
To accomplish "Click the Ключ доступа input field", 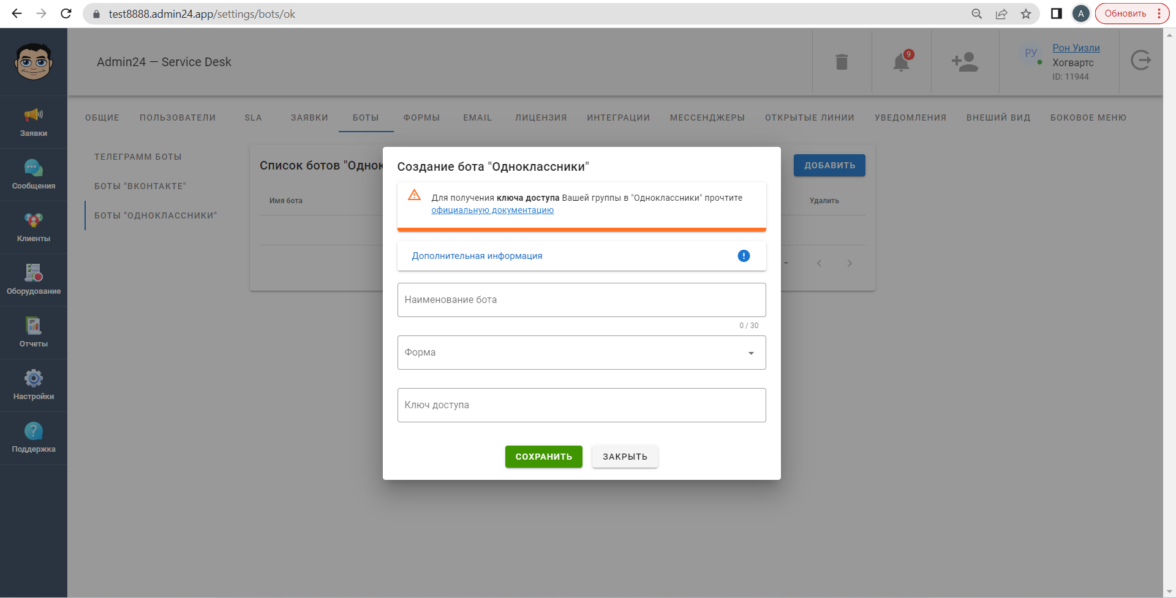I will pos(581,405).
